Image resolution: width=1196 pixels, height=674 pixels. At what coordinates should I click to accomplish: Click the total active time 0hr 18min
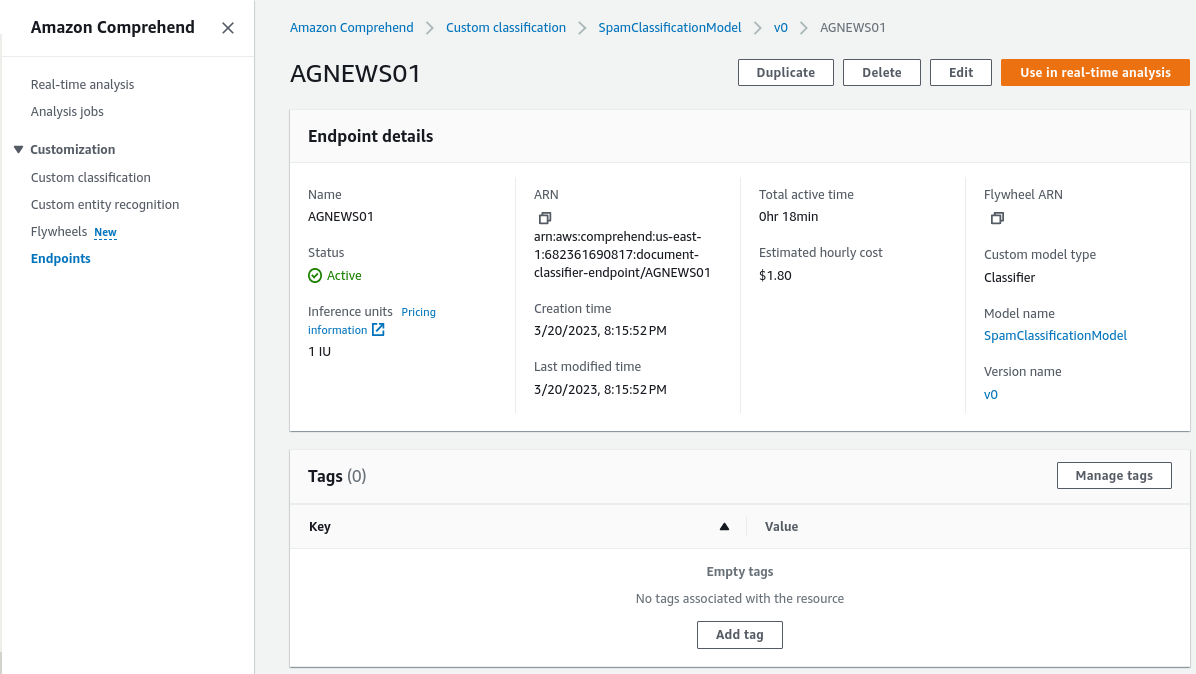click(789, 217)
